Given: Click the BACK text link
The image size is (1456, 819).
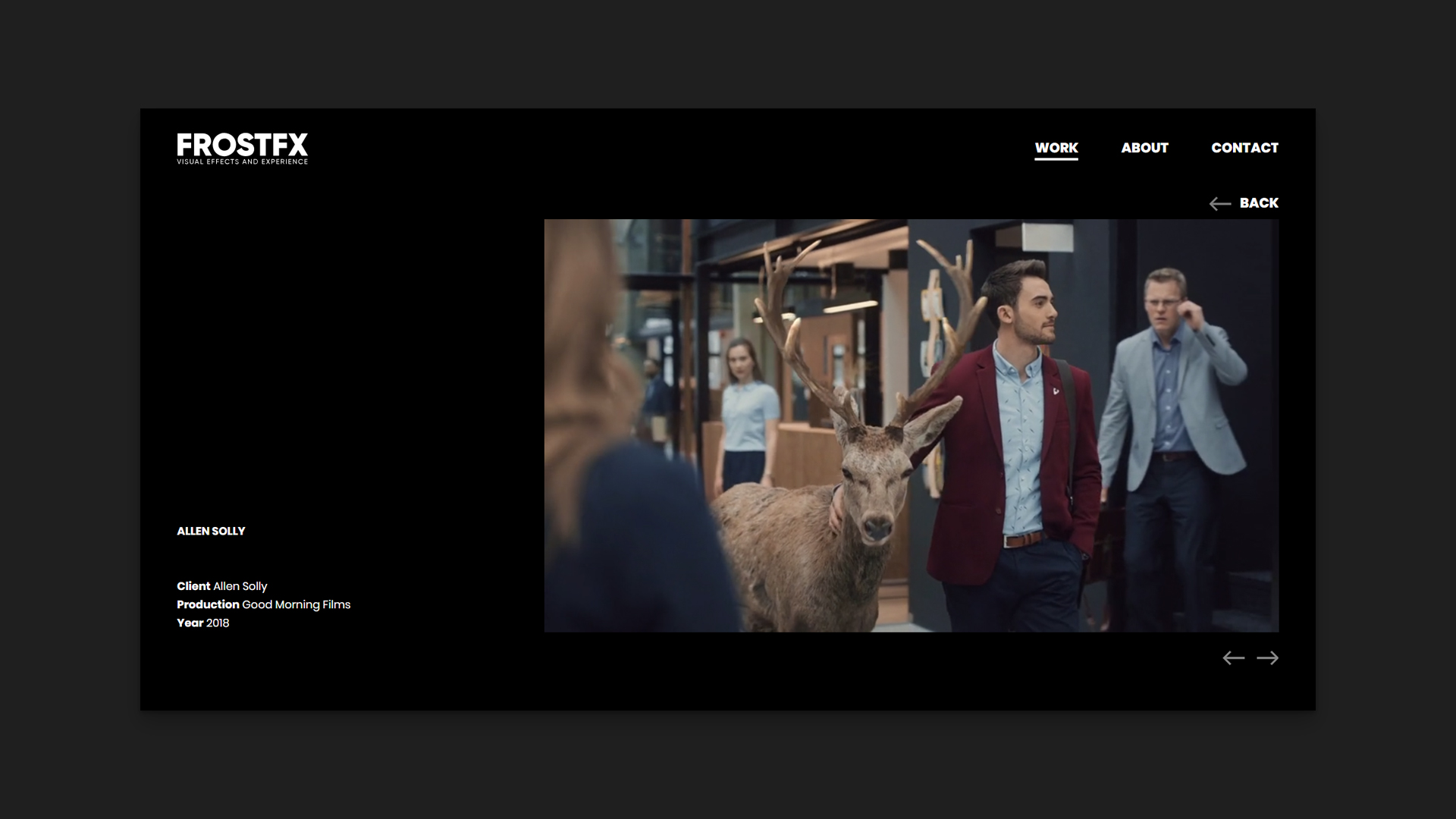Looking at the screenshot, I should [x=1259, y=203].
